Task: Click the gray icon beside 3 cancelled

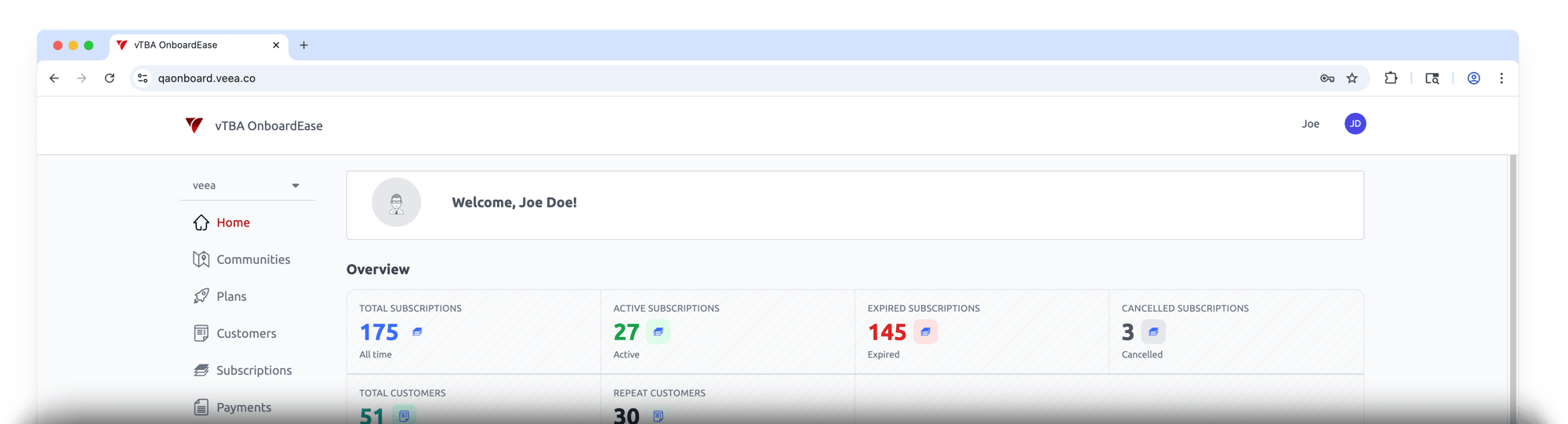Action: [x=1153, y=332]
